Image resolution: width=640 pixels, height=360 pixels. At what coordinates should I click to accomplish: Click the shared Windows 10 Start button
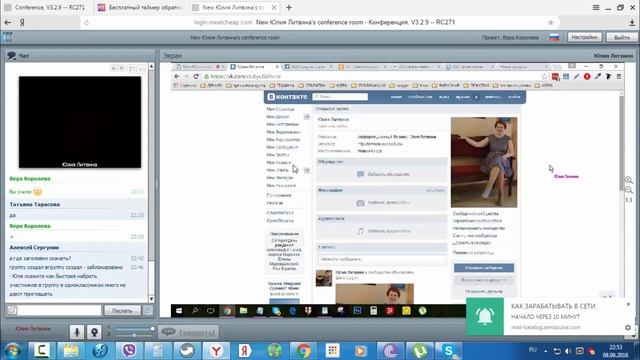(x=179, y=311)
